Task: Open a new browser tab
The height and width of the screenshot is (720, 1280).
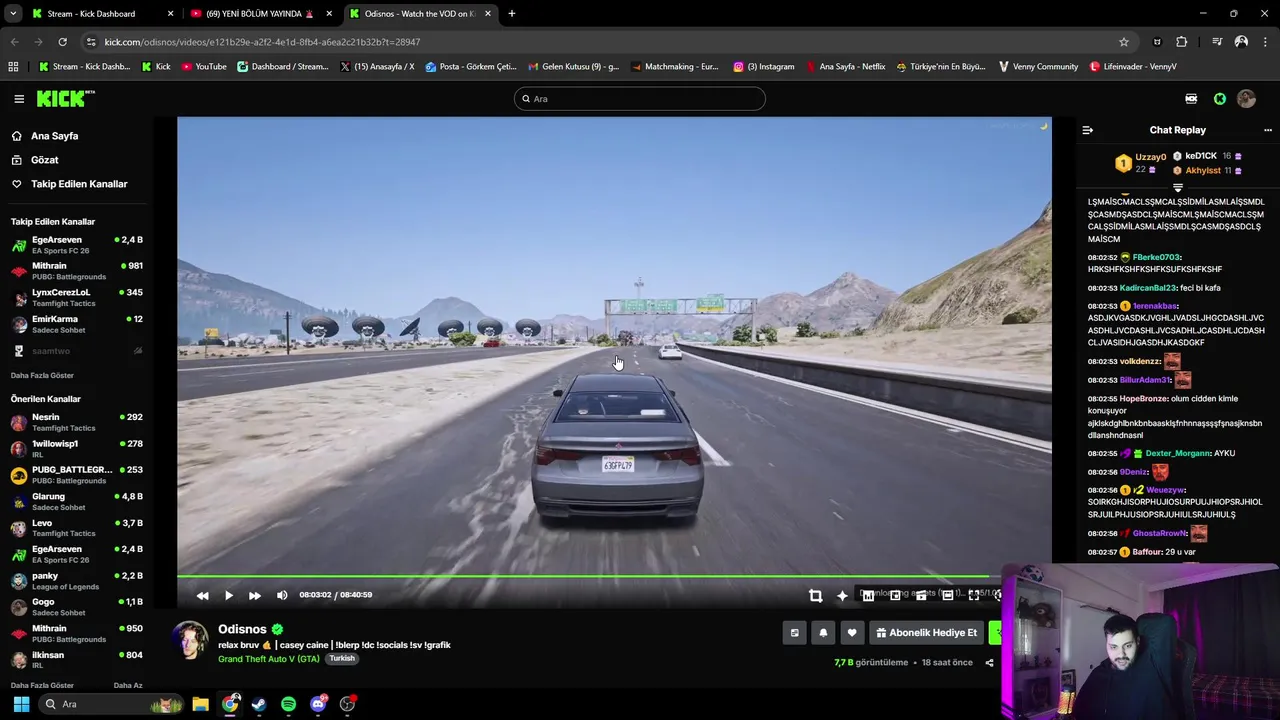Action: (511, 14)
